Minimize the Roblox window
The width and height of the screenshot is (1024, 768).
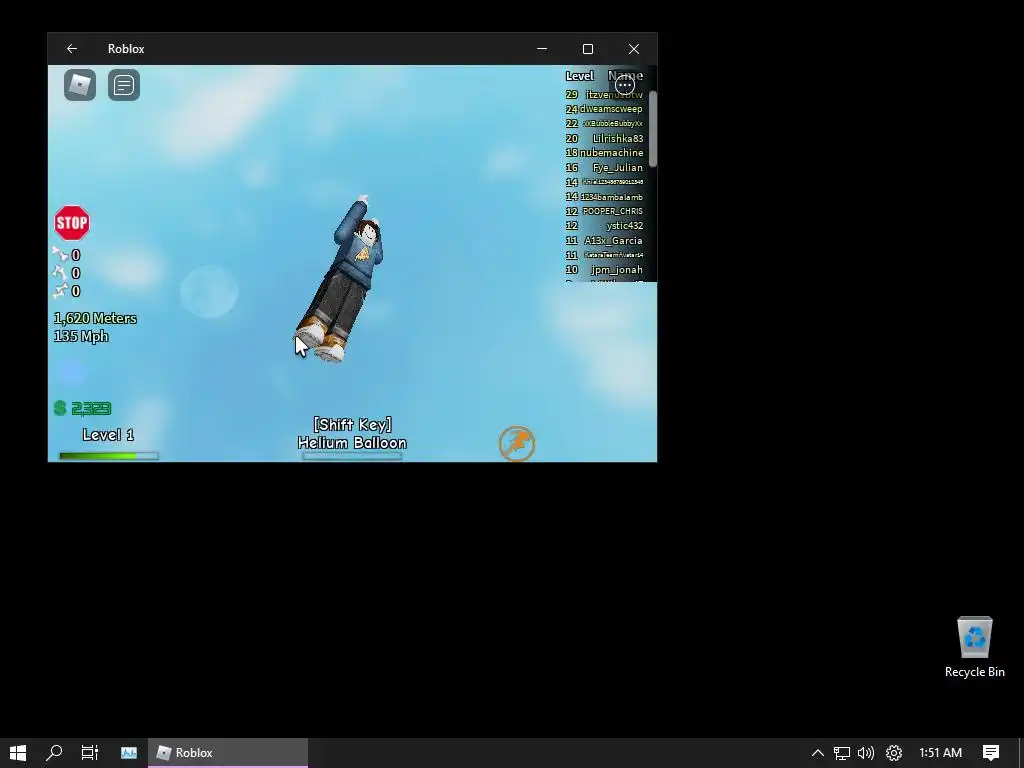tap(542, 49)
